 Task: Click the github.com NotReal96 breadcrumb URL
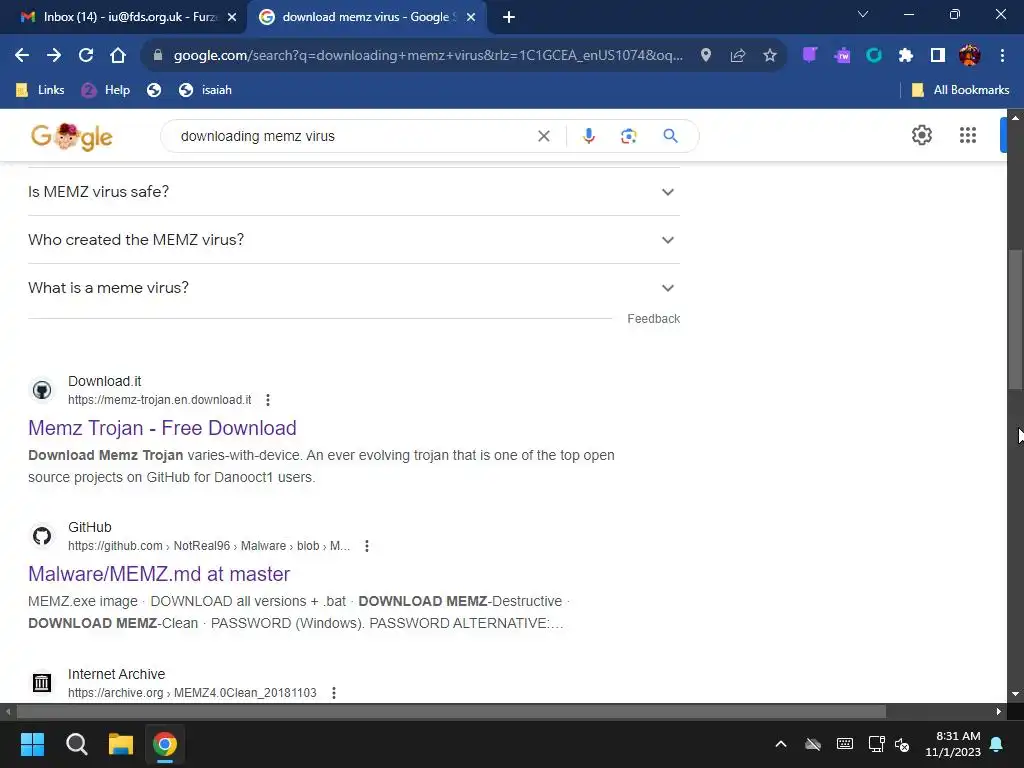209,546
